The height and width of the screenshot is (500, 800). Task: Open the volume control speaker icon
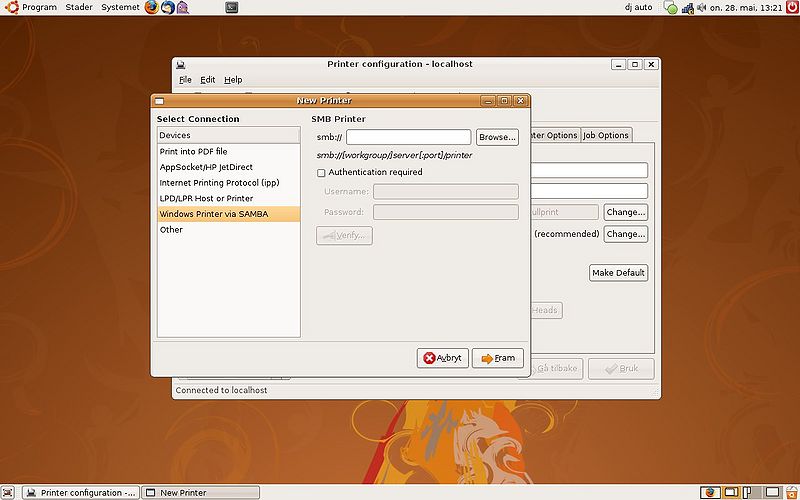pos(702,8)
